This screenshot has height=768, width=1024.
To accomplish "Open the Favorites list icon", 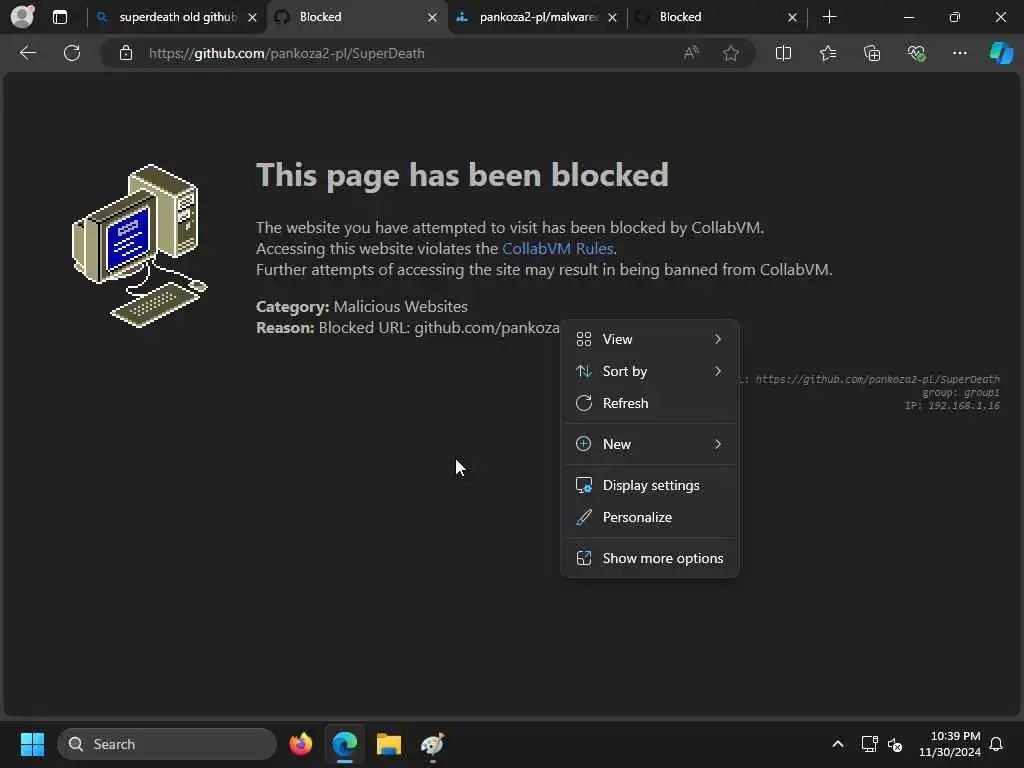I will pyautogui.click(x=827, y=53).
